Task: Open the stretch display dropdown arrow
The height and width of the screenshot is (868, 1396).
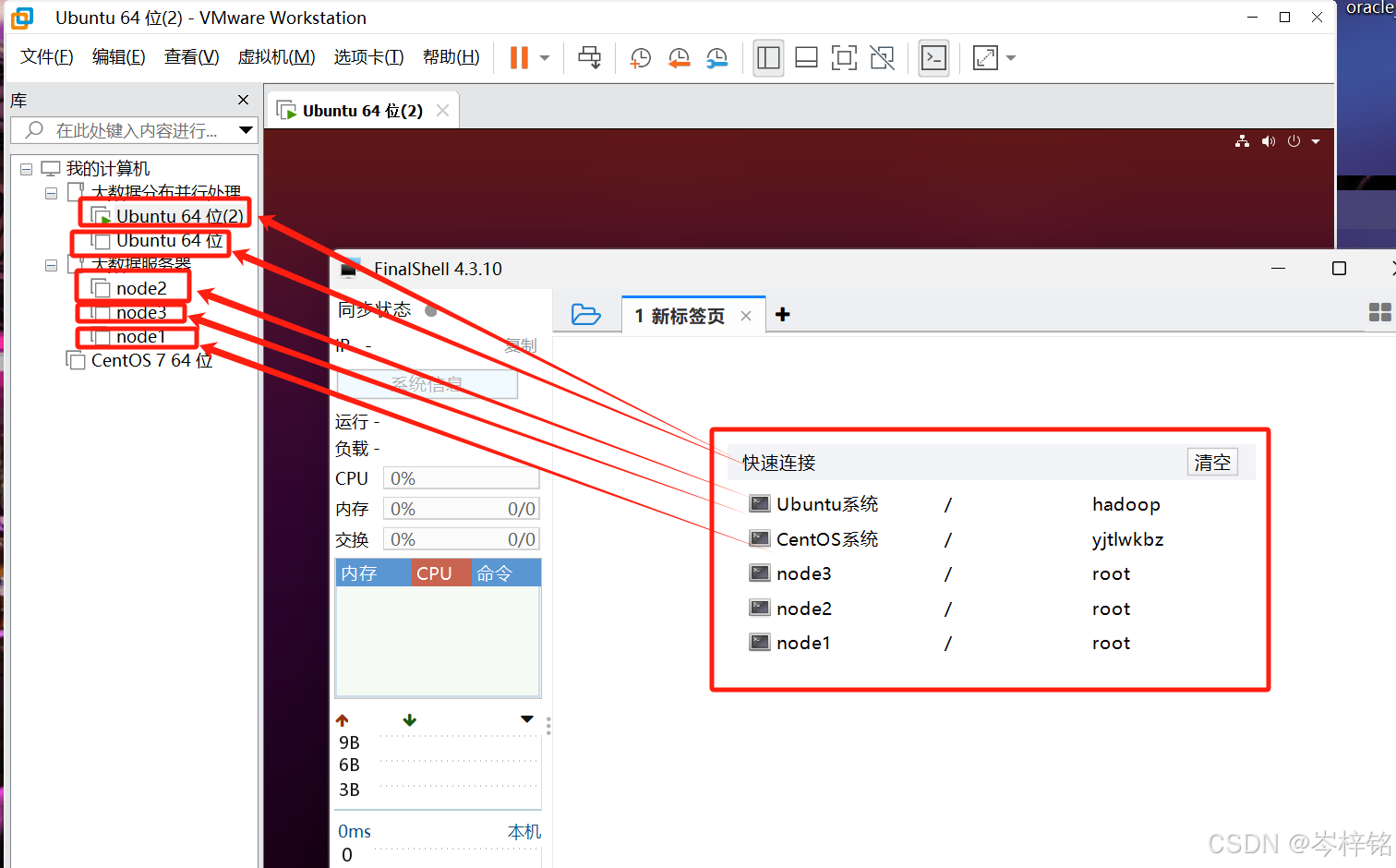Action: [1011, 58]
